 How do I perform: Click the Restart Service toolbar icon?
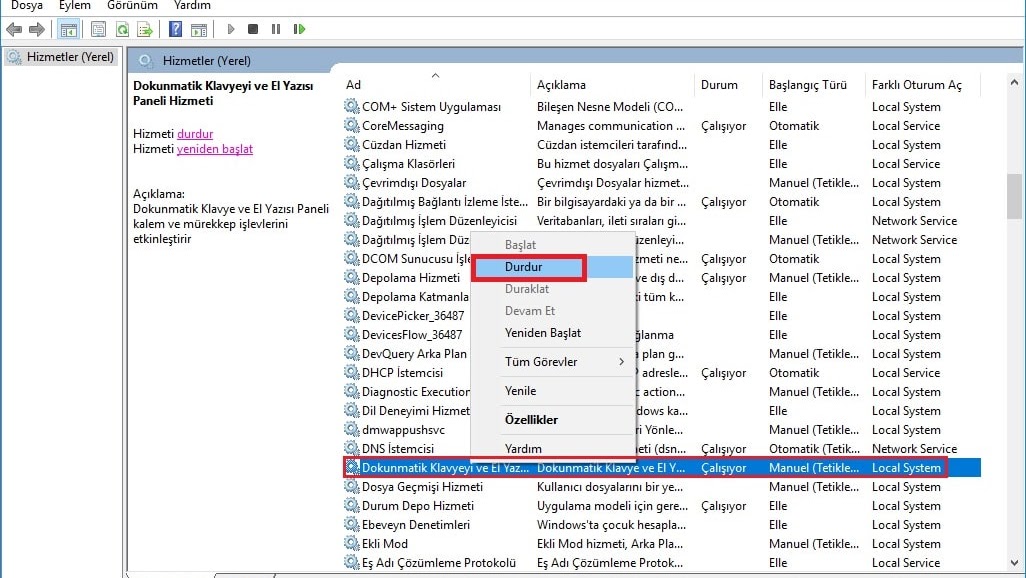(299, 29)
